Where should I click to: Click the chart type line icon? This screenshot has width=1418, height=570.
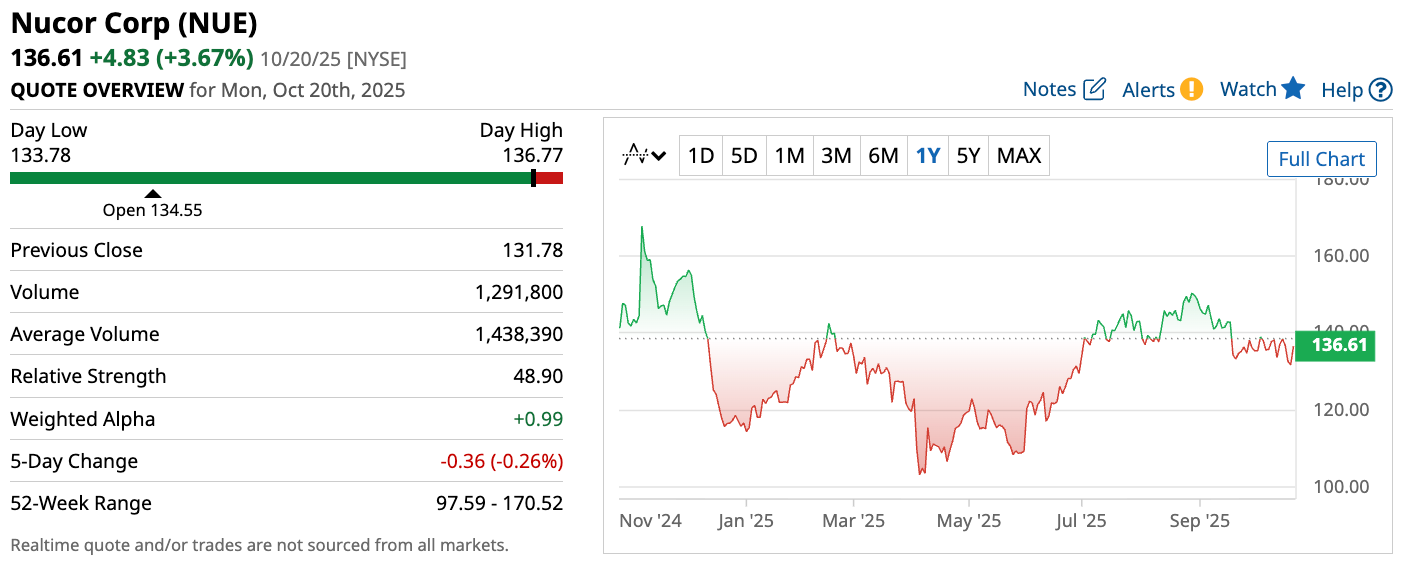click(635, 155)
